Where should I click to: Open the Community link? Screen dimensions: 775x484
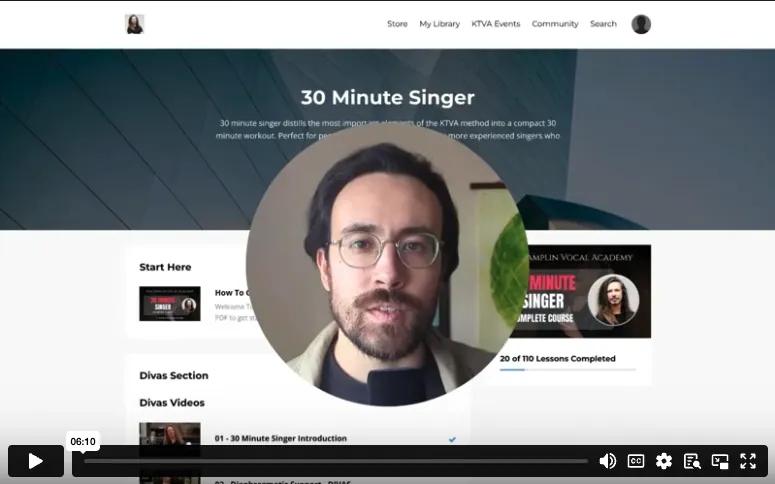tap(555, 24)
